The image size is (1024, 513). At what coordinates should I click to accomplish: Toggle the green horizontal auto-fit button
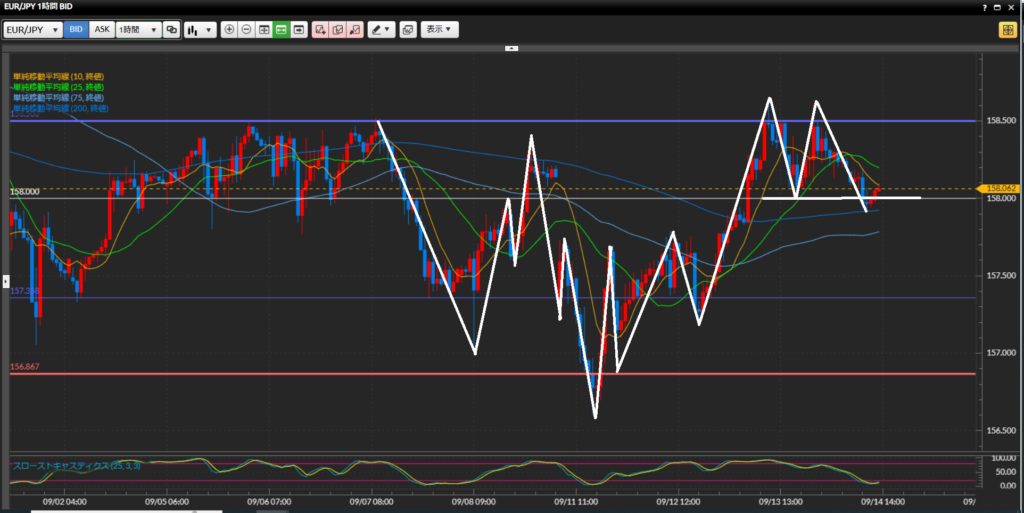coord(281,30)
